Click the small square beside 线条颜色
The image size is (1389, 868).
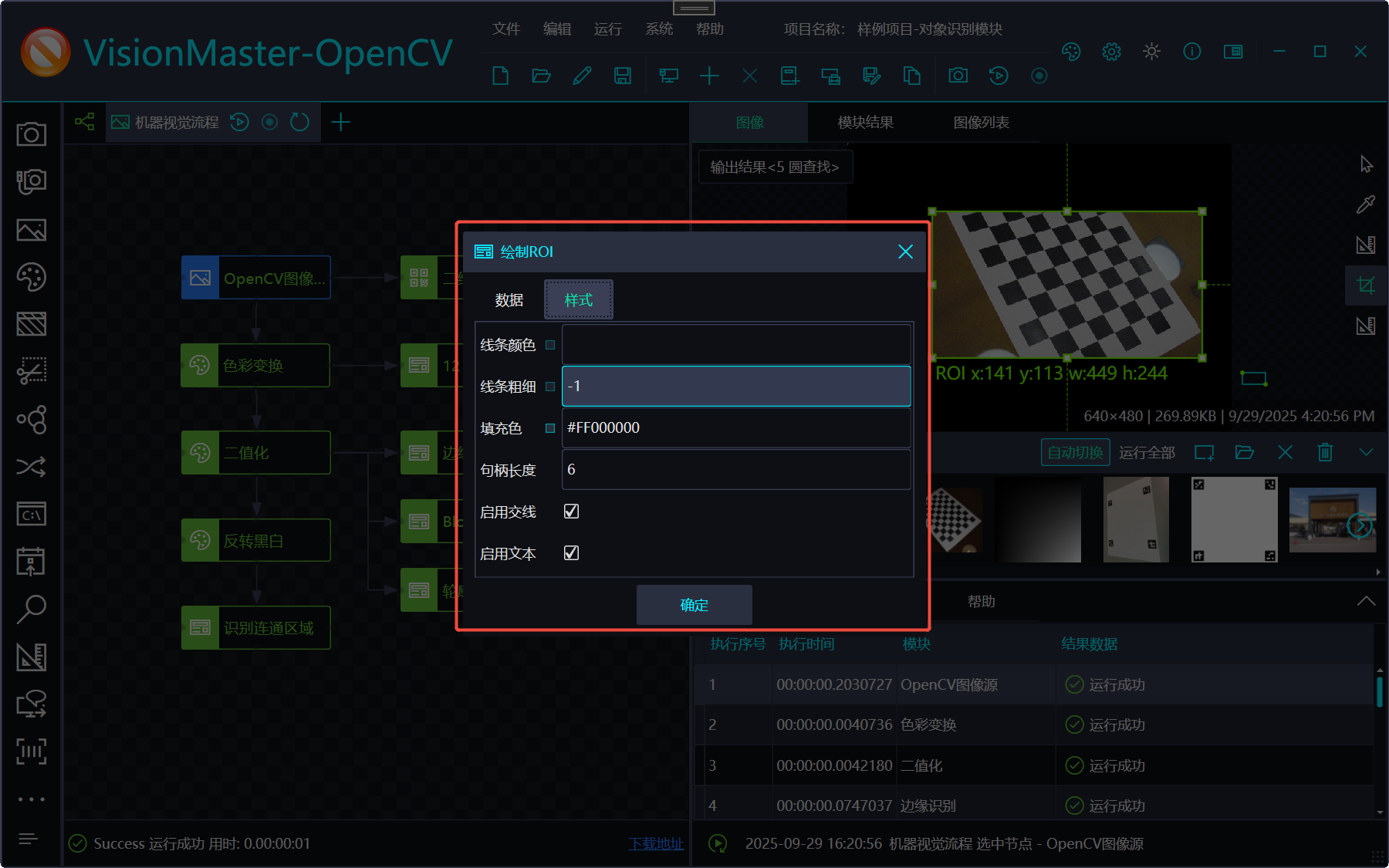coord(550,345)
